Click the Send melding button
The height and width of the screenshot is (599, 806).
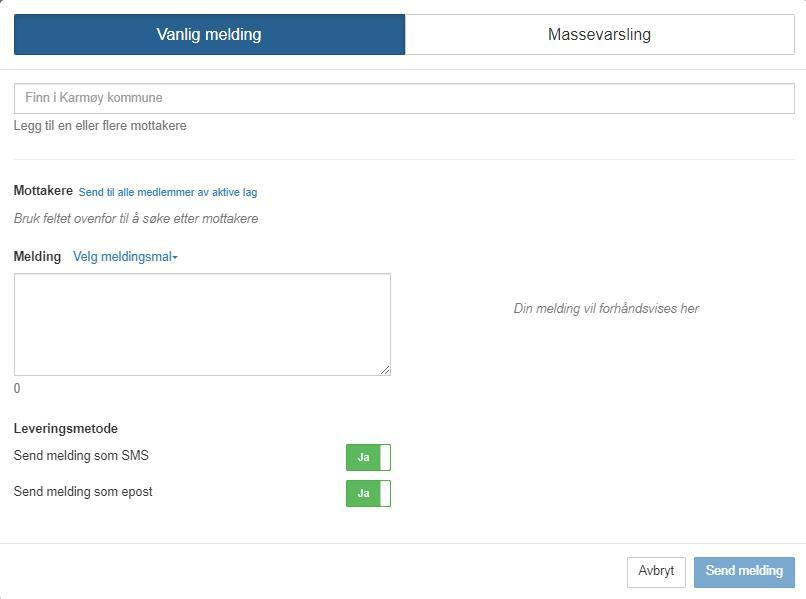pyautogui.click(x=744, y=572)
